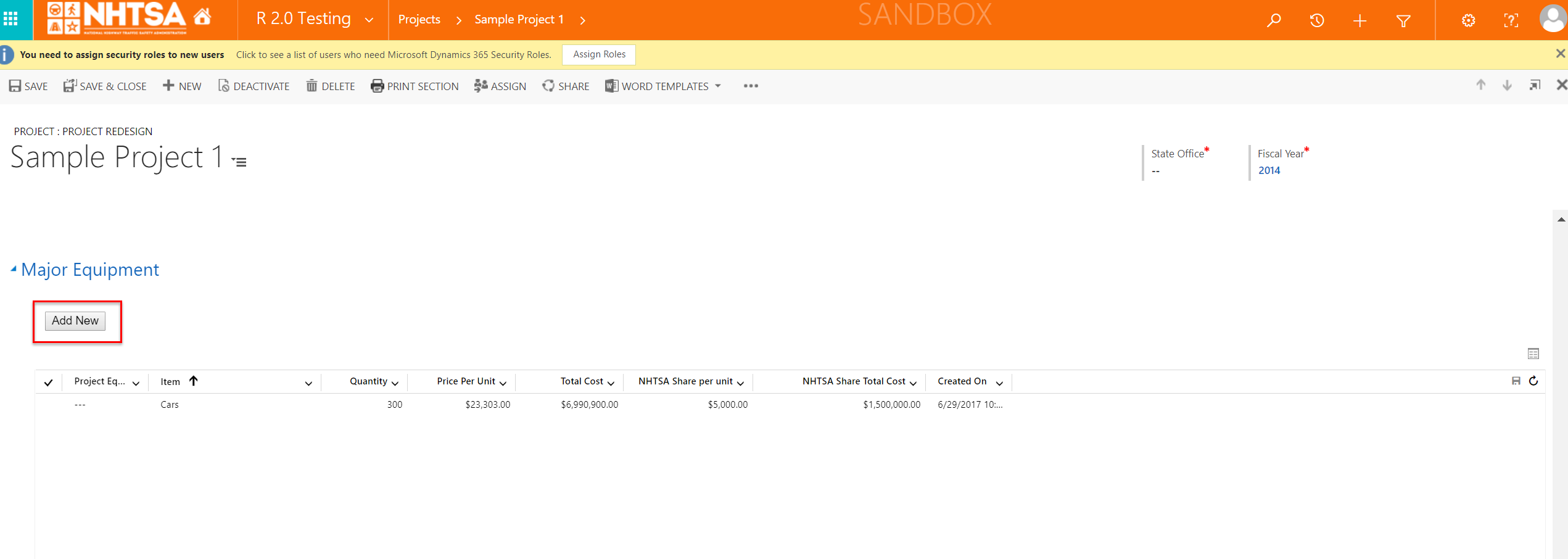Open the user profile avatar

tap(1553, 19)
